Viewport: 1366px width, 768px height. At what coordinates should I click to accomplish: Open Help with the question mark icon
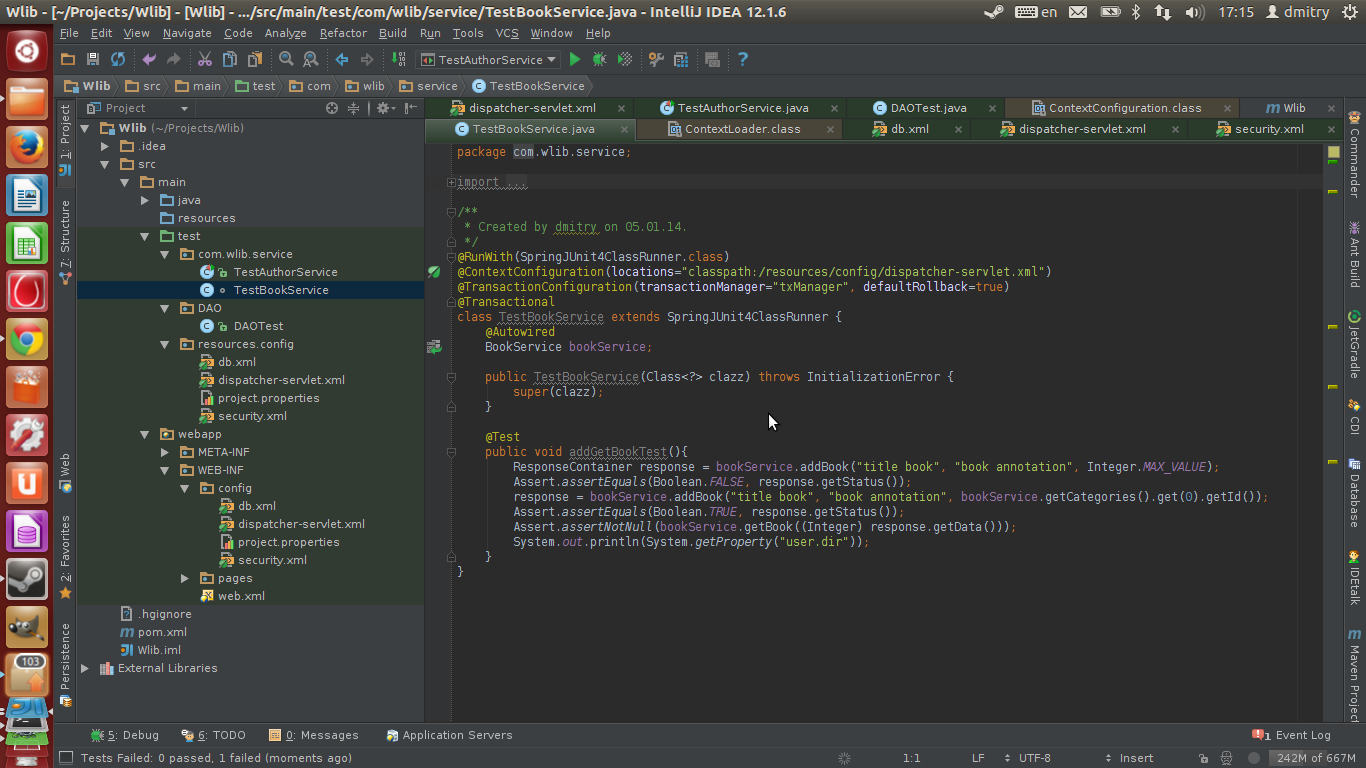click(743, 60)
